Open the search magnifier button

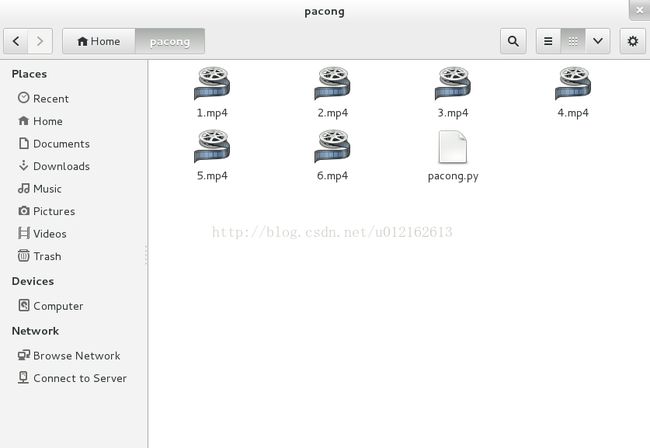(x=513, y=41)
